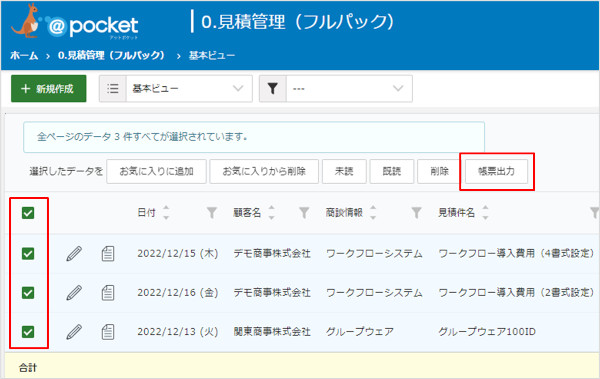Click the 削除 button
The image size is (600, 379).
(x=439, y=172)
